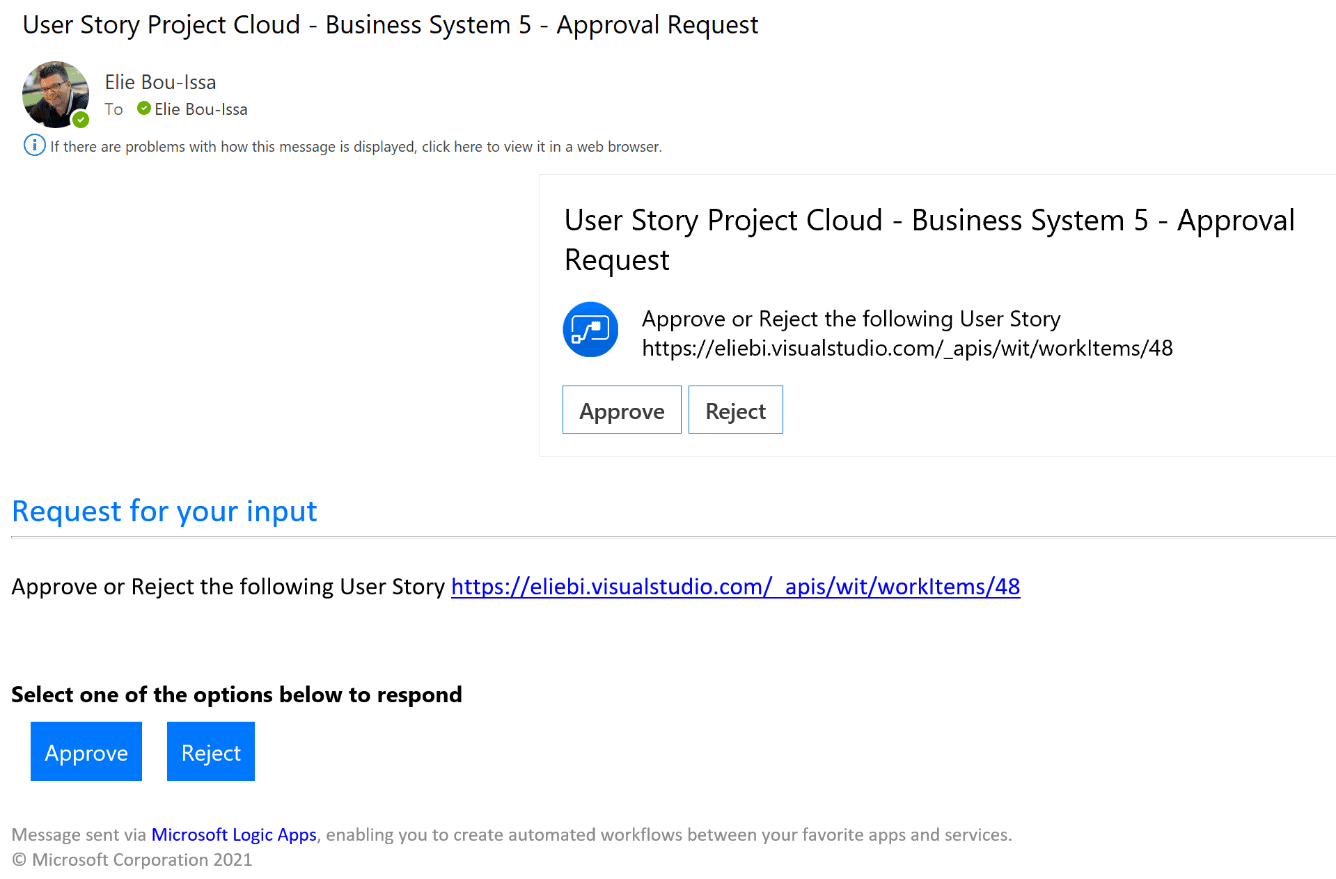Click the card title 'Approval Request' heading
1336x879 pixels.
(929, 239)
